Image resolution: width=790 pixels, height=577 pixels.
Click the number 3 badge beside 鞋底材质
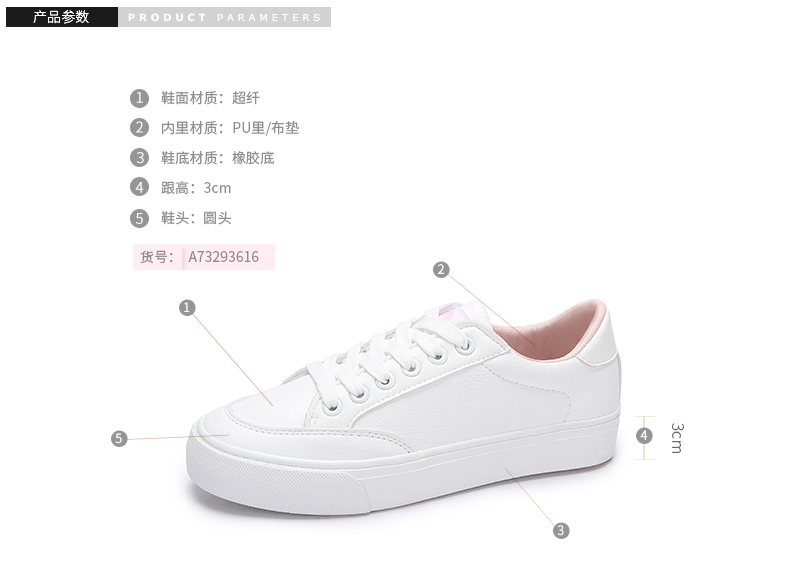(140, 158)
